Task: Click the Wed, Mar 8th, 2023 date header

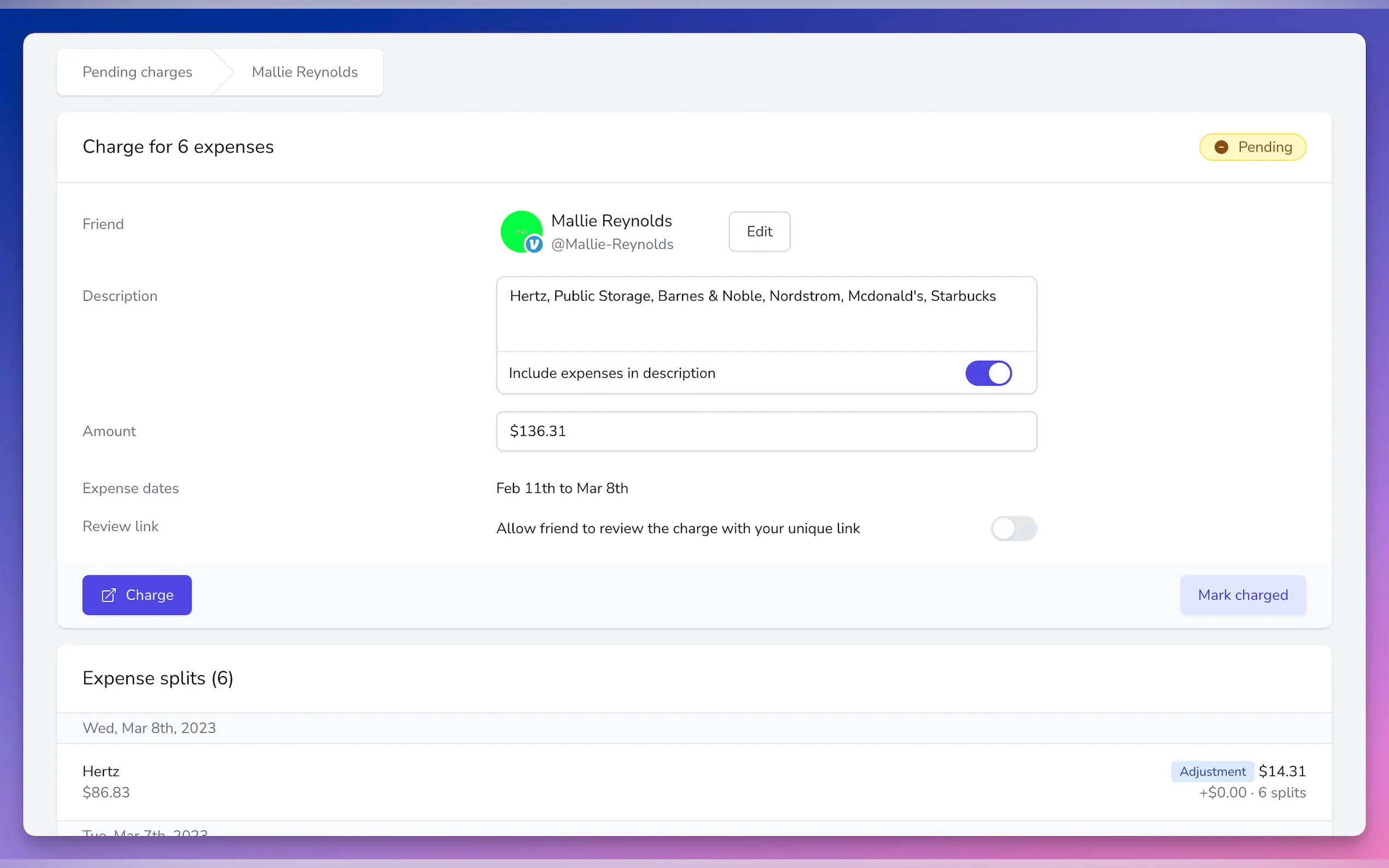Action: click(149, 728)
